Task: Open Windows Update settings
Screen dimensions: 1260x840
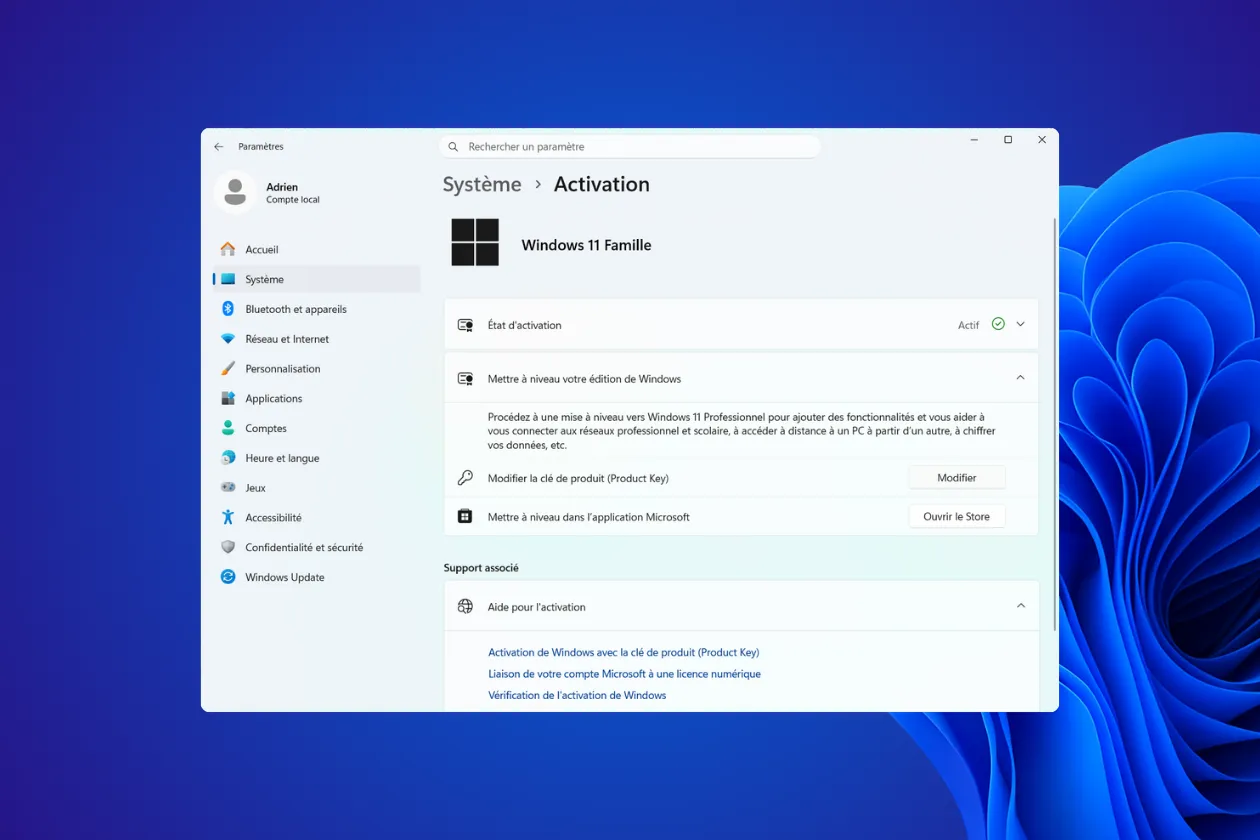Action: 316,577
